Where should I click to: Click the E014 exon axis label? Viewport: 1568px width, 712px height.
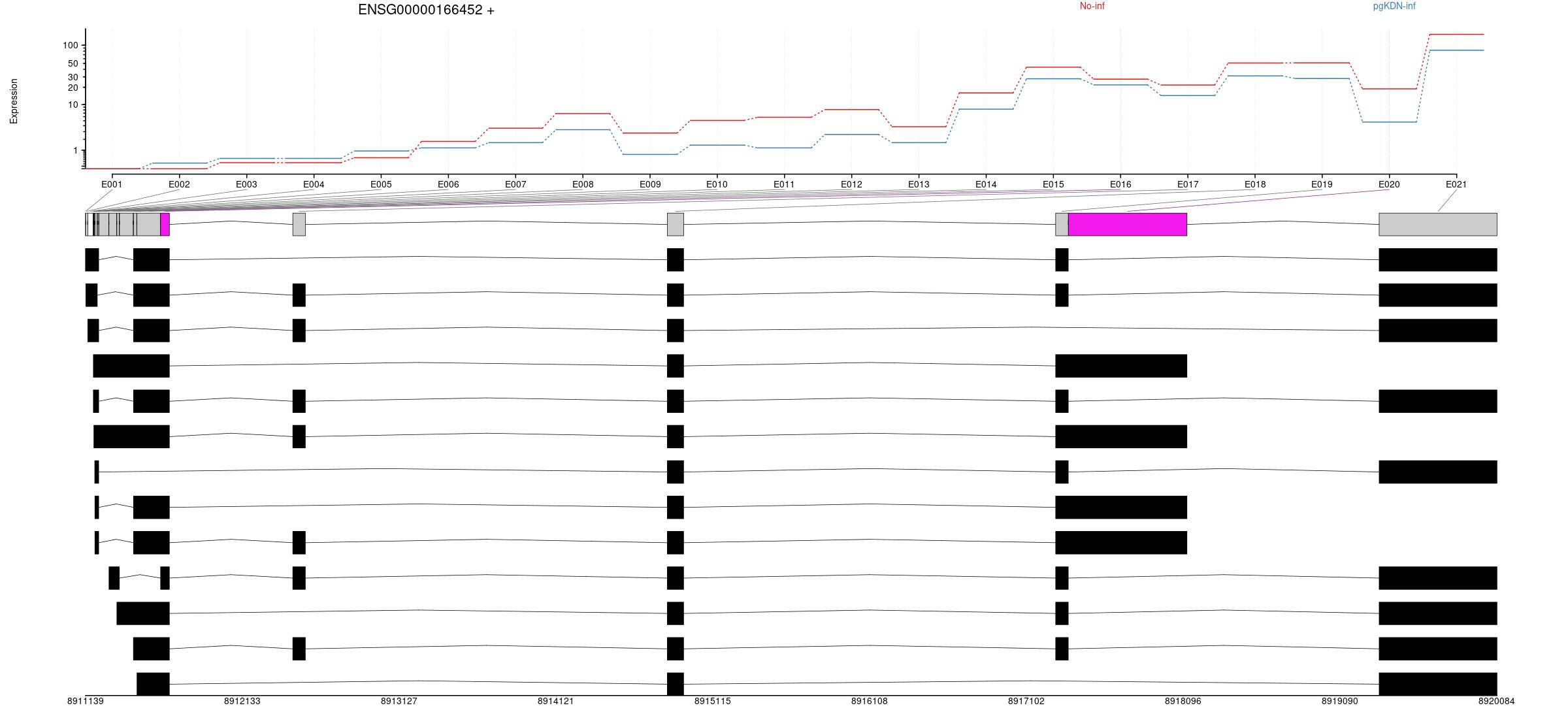986,184
